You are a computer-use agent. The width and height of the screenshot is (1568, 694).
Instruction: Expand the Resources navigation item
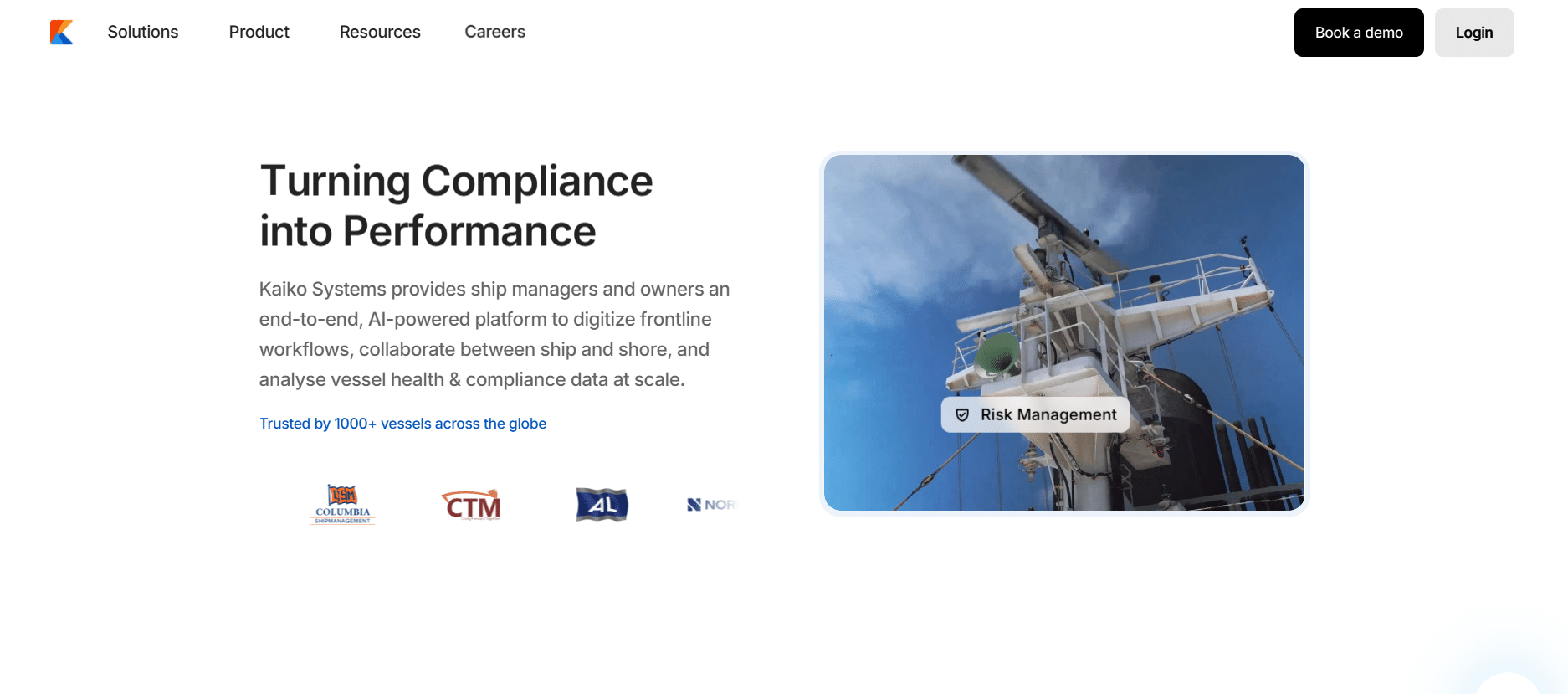point(380,32)
